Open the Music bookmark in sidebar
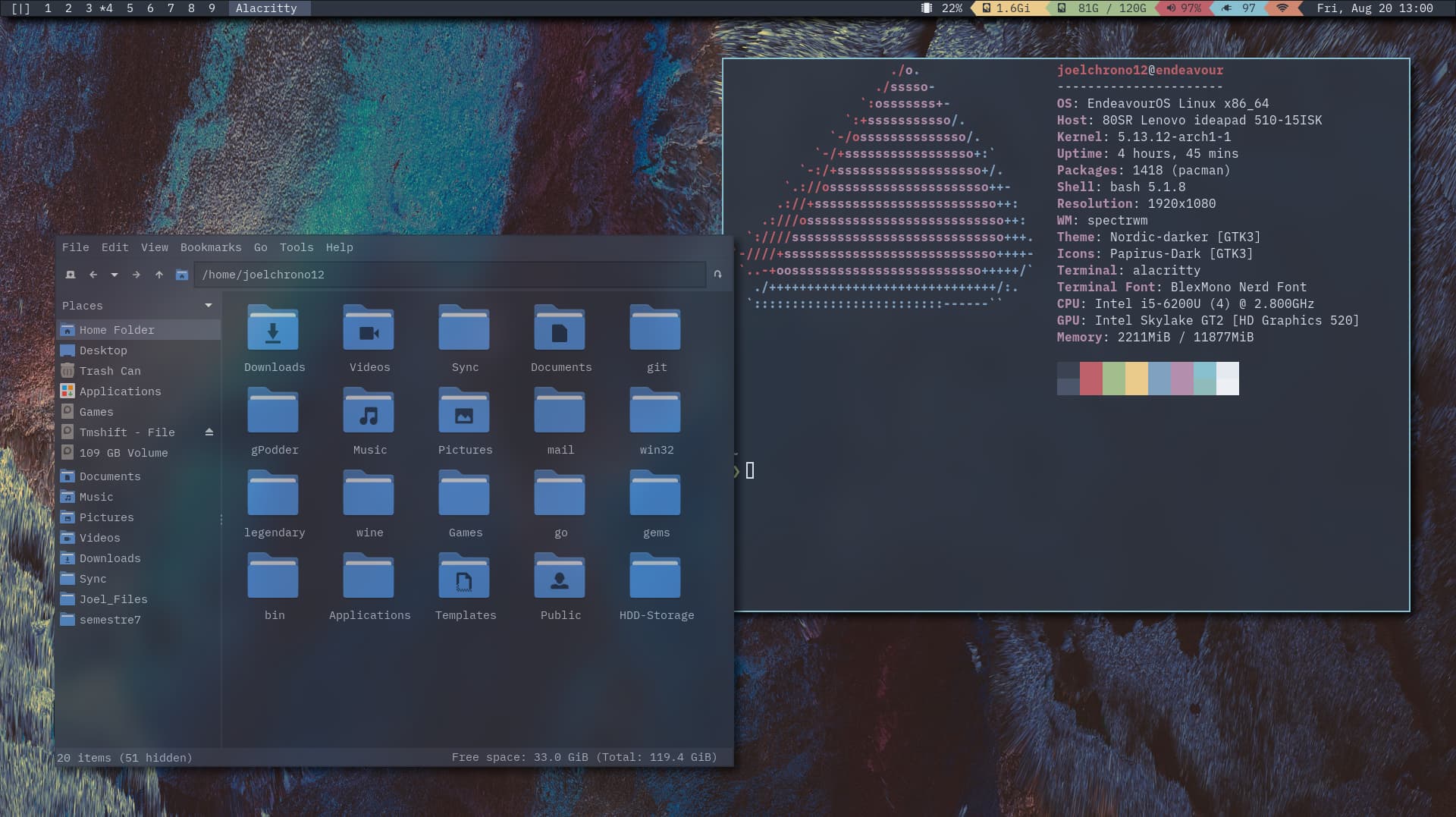1456x817 pixels. [x=139, y=497]
